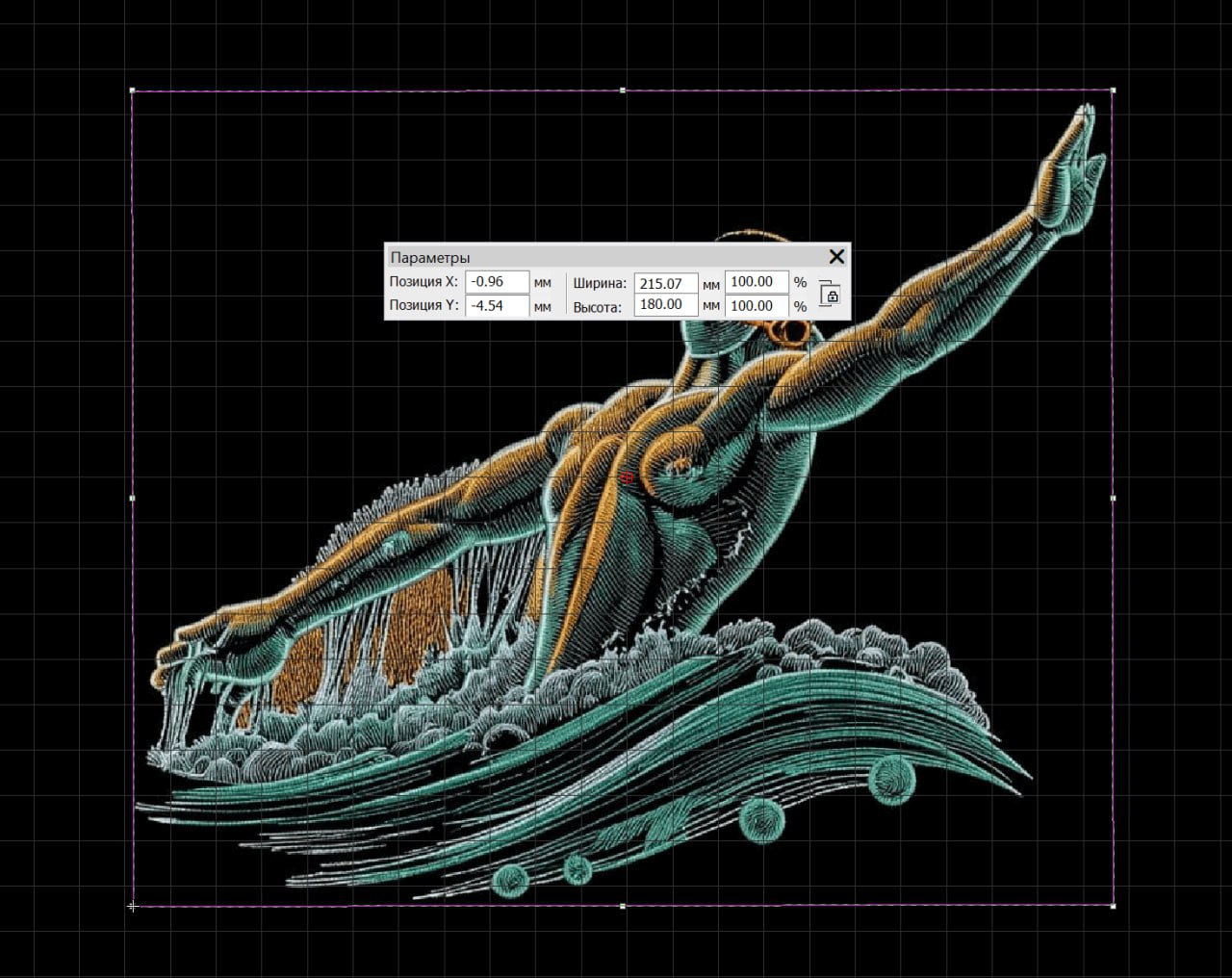The height and width of the screenshot is (978, 1232).
Task: Click the red center point marker
Action: click(x=627, y=476)
